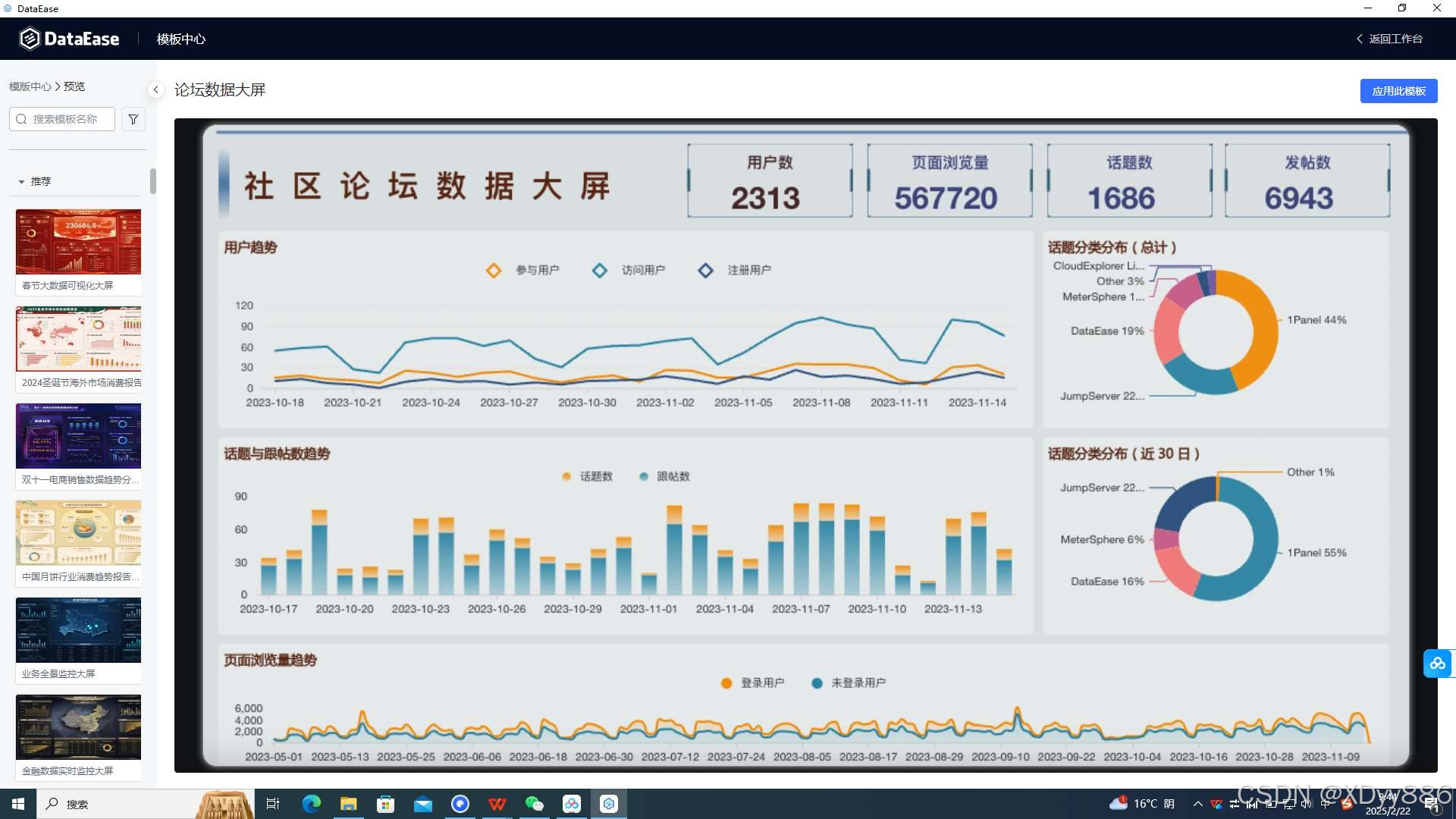The width and height of the screenshot is (1456, 819).
Task: Expand the system tray hidden icons arrow
Action: pyautogui.click(x=1197, y=804)
